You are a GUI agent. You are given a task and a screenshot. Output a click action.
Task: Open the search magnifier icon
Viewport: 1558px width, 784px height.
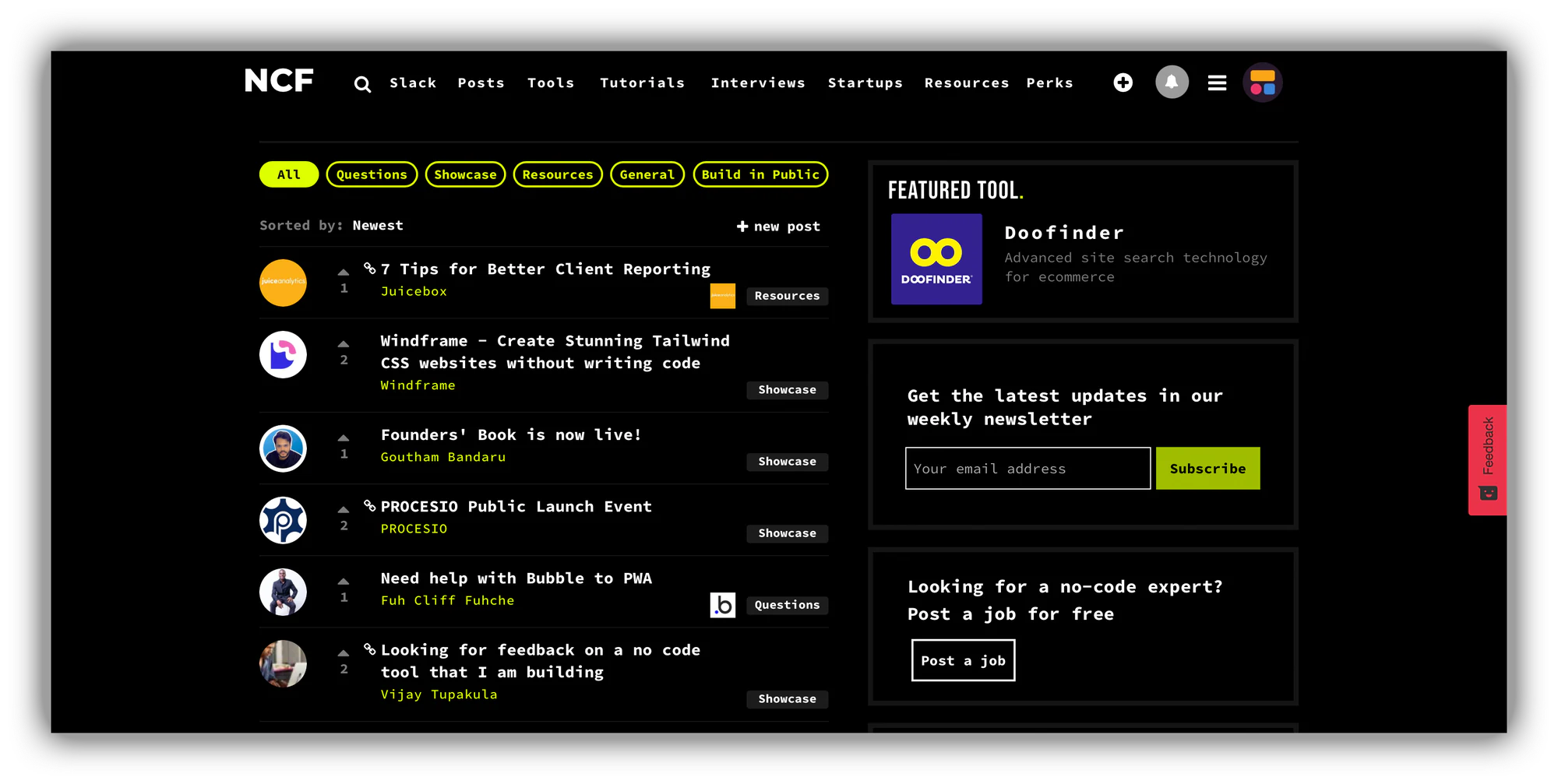point(362,84)
